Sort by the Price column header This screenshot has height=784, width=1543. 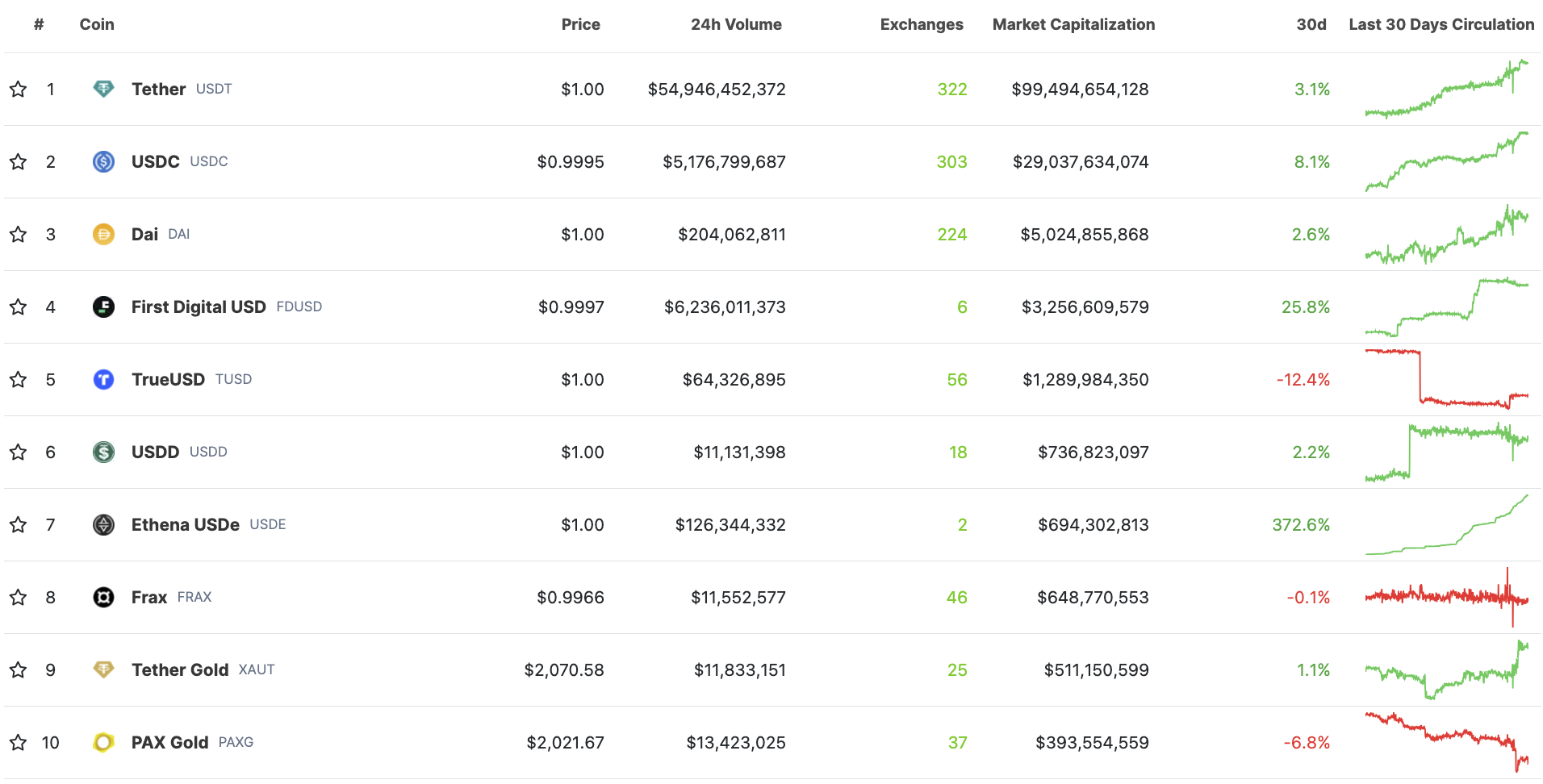(x=581, y=24)
